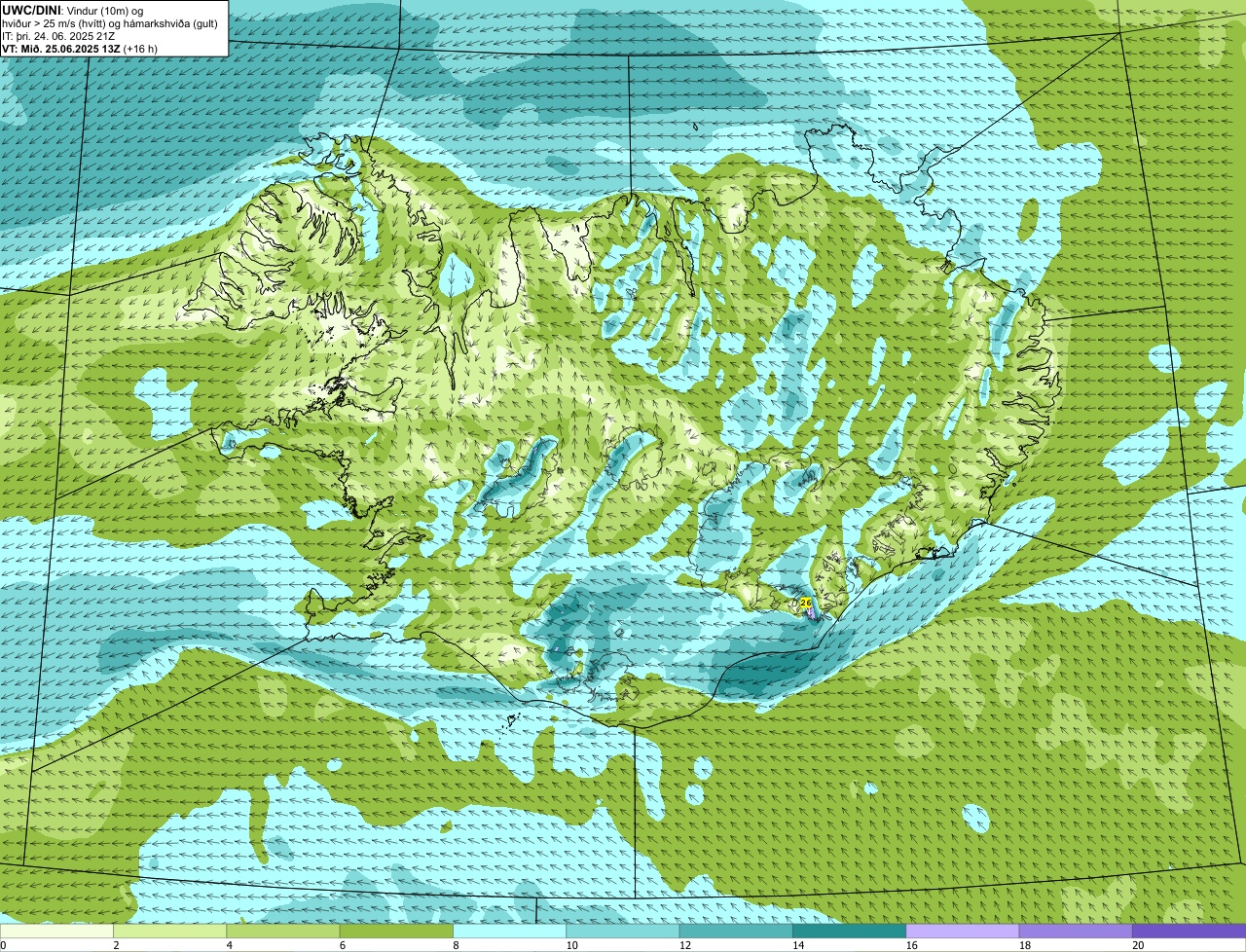The width and height of the screenshot is (1246, 952).
Task: Click the 2–4 m/s legend color segment
Action: click(x=169, y=931)
